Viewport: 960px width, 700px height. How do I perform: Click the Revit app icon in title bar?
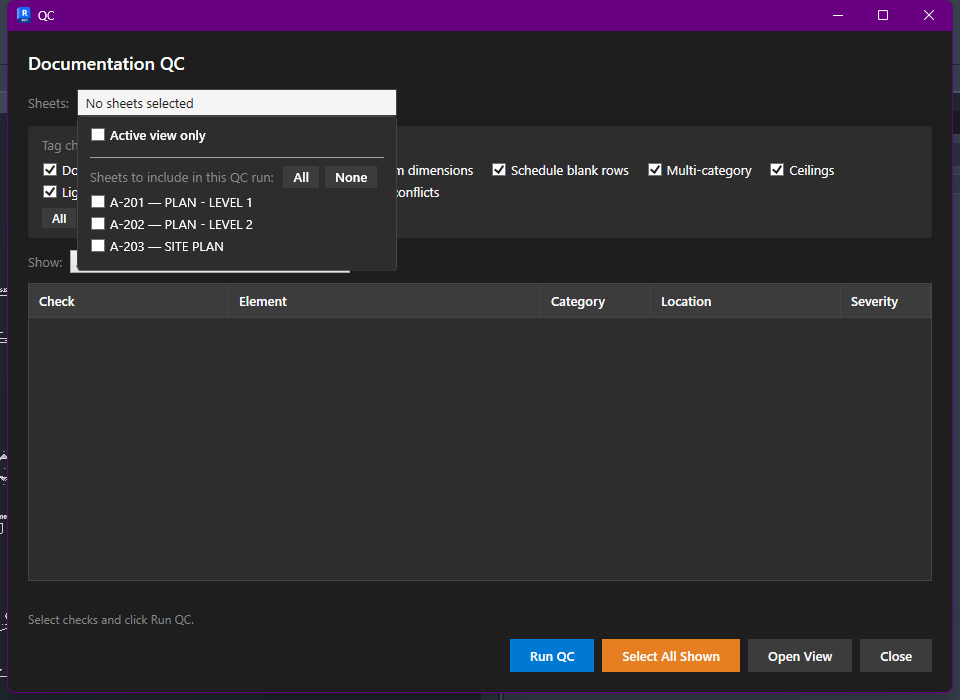coord(23,15)
